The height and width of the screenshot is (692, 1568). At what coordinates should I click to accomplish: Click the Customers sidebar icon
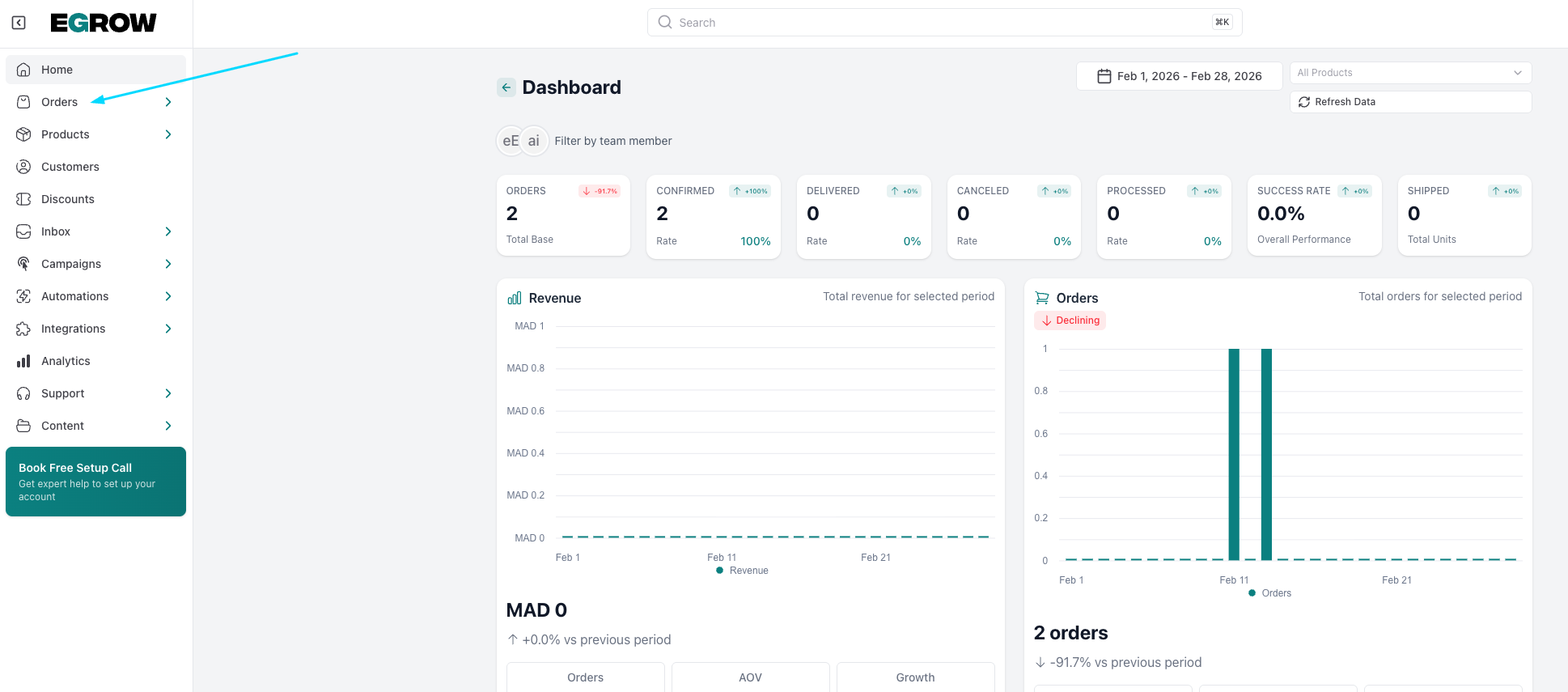point(24,167)
